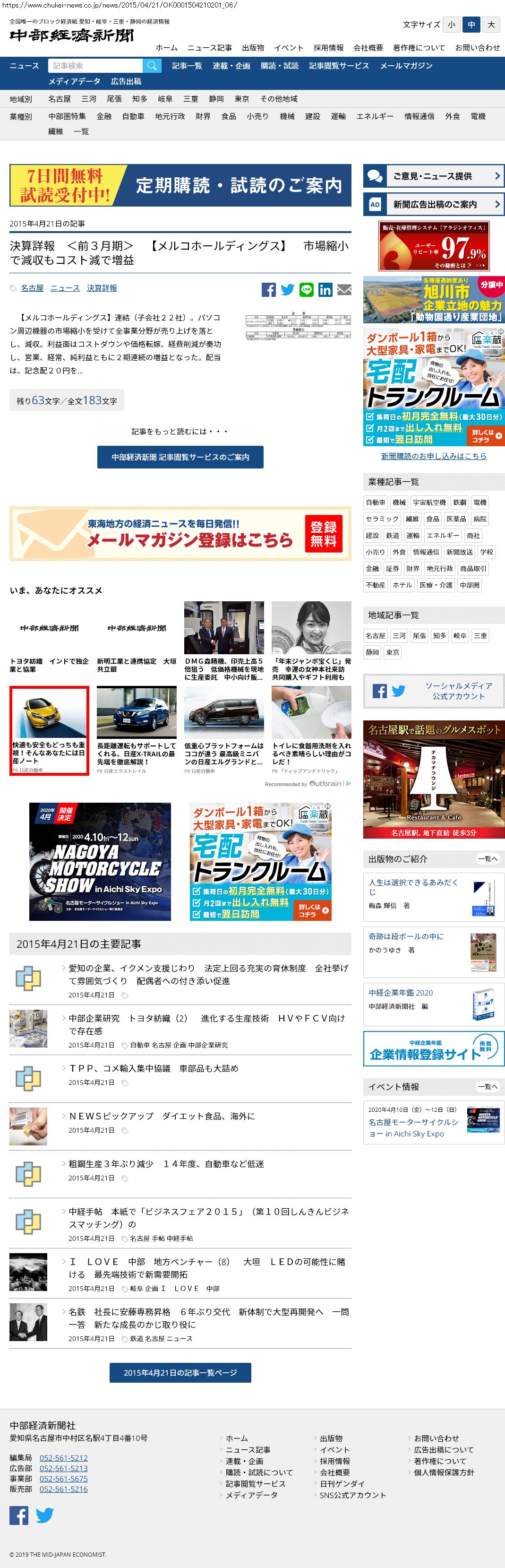Open the footer Facebook icon
The image size is (505, 1568).
tap(19, 1515)
